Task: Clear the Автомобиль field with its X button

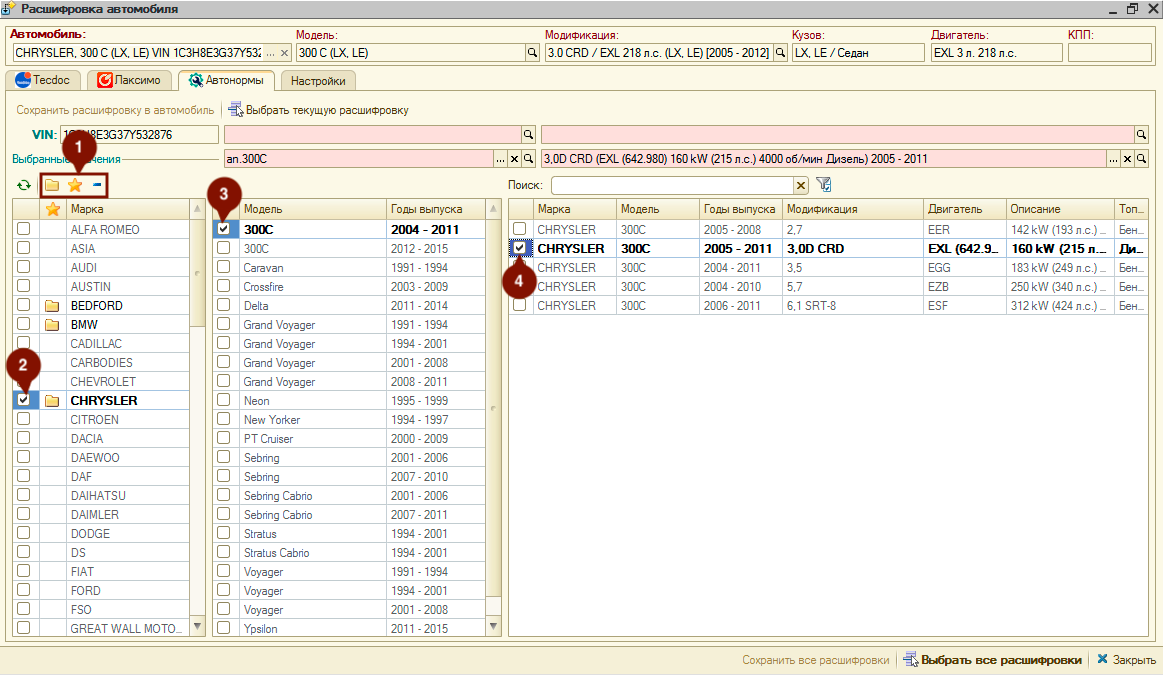Action: [283, 53]
